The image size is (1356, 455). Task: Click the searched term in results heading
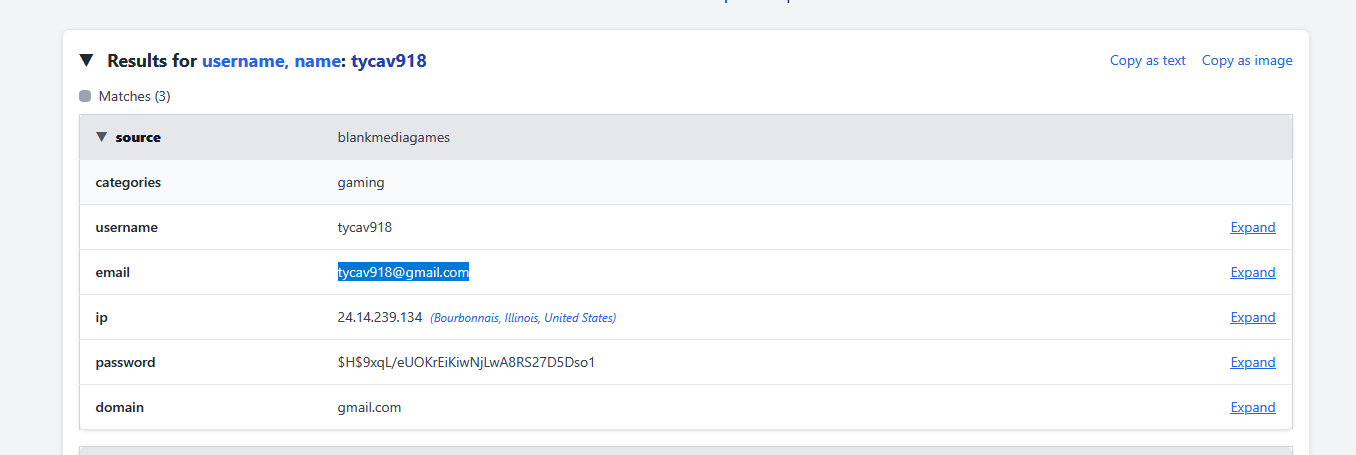(388, 61)
